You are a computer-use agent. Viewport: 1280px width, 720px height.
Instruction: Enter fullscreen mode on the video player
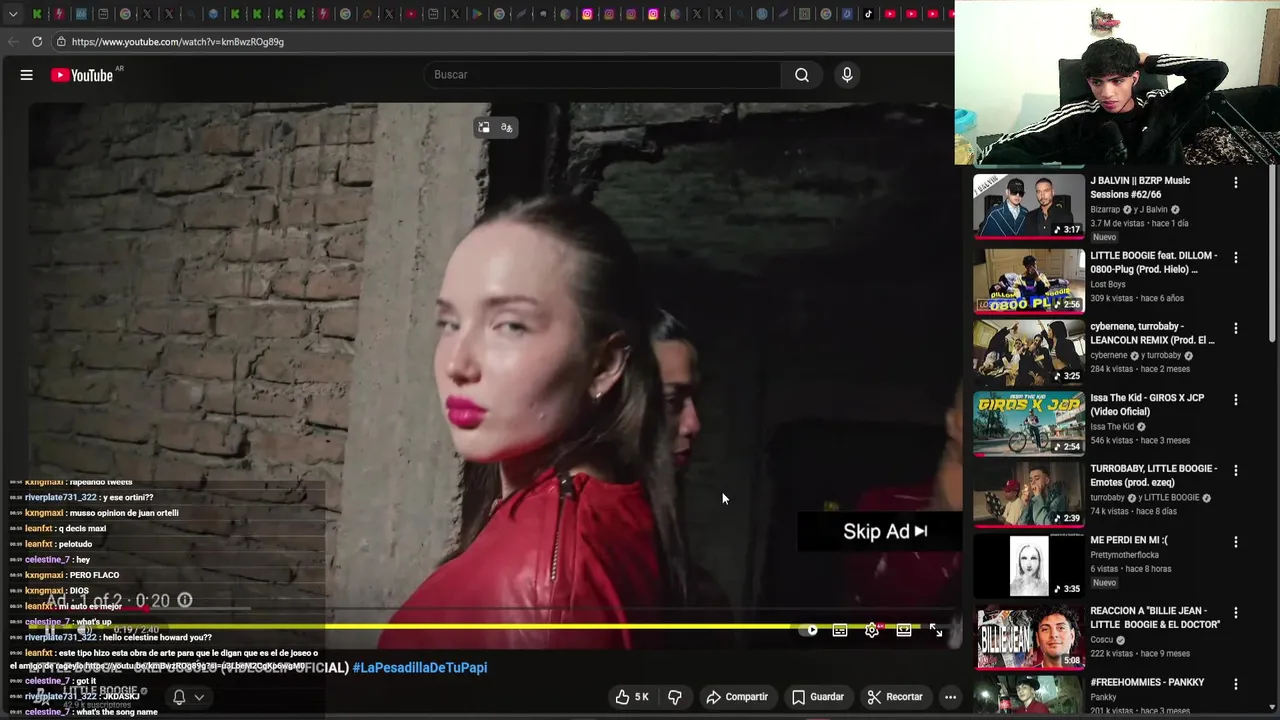pos(935,630)
